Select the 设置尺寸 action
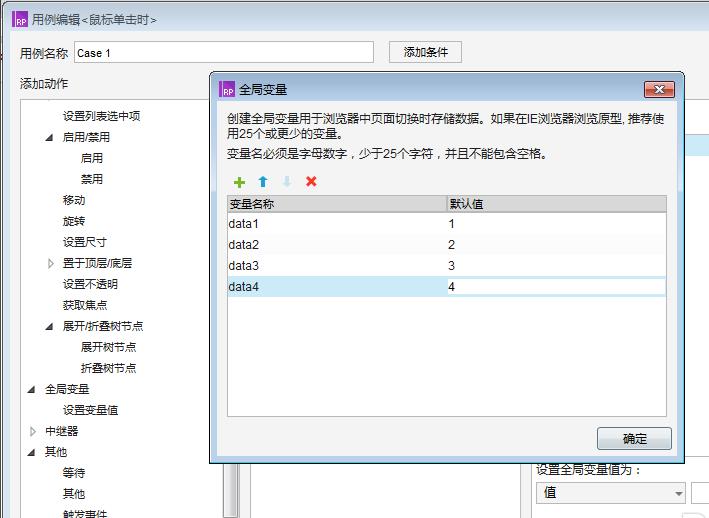The width and height of the screenshot is (709, 518). [85, 242]
